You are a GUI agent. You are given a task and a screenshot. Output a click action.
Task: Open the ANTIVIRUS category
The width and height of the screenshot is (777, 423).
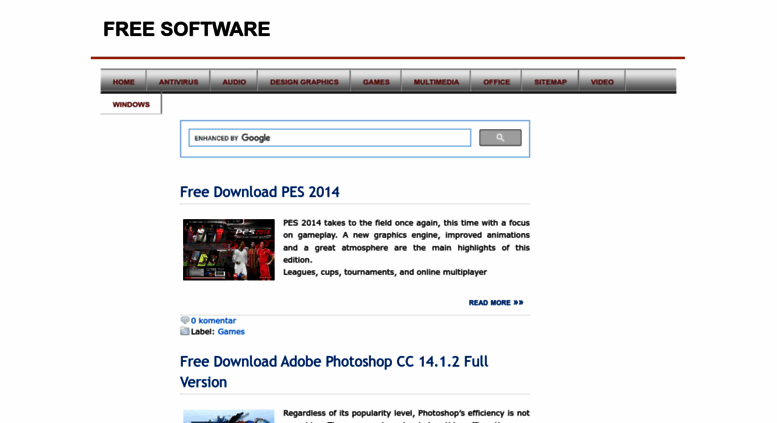pyautogui.click(x=178, y=81)
